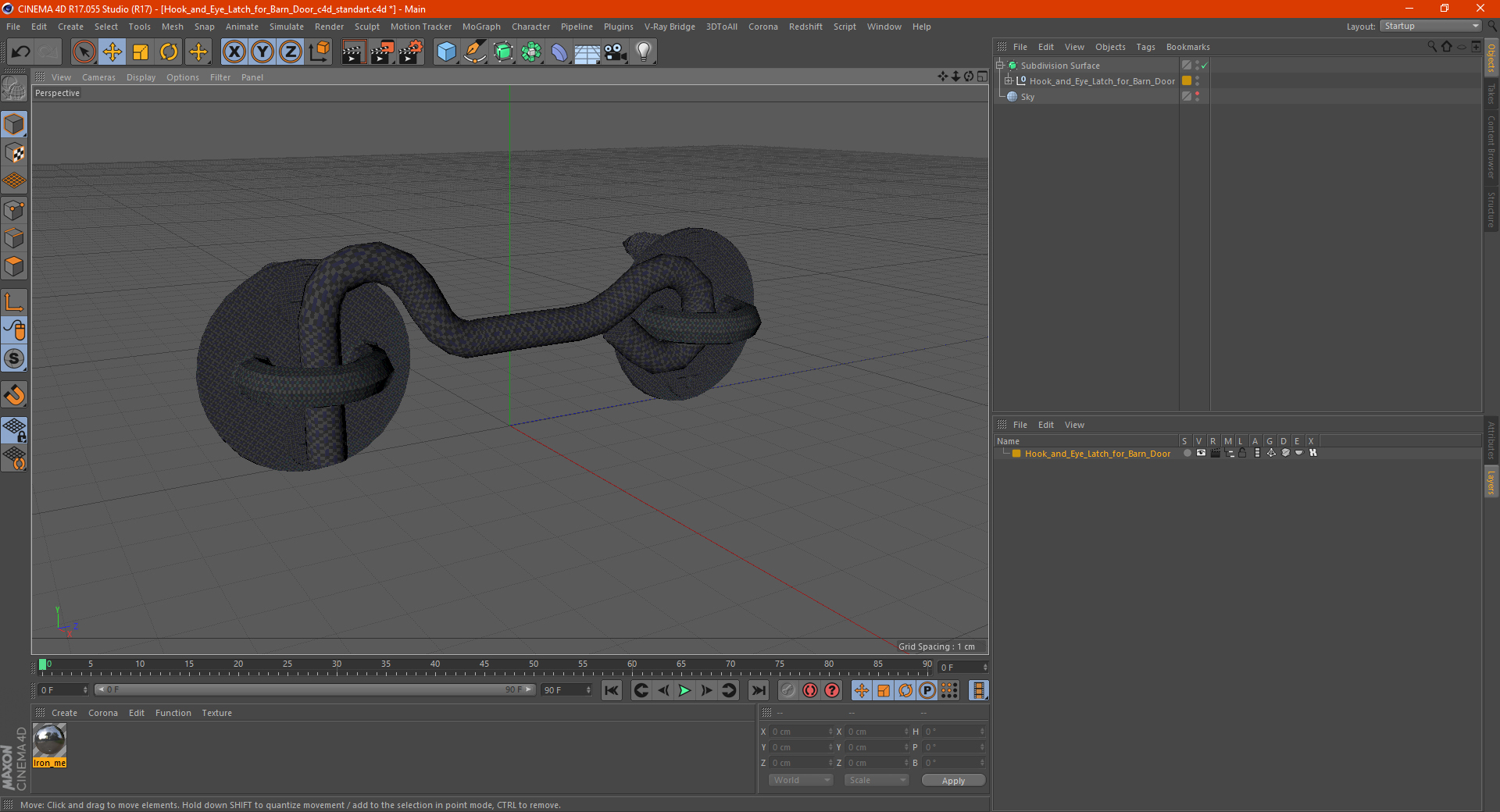Select the Rotate tool

click(x=169, y=52)
